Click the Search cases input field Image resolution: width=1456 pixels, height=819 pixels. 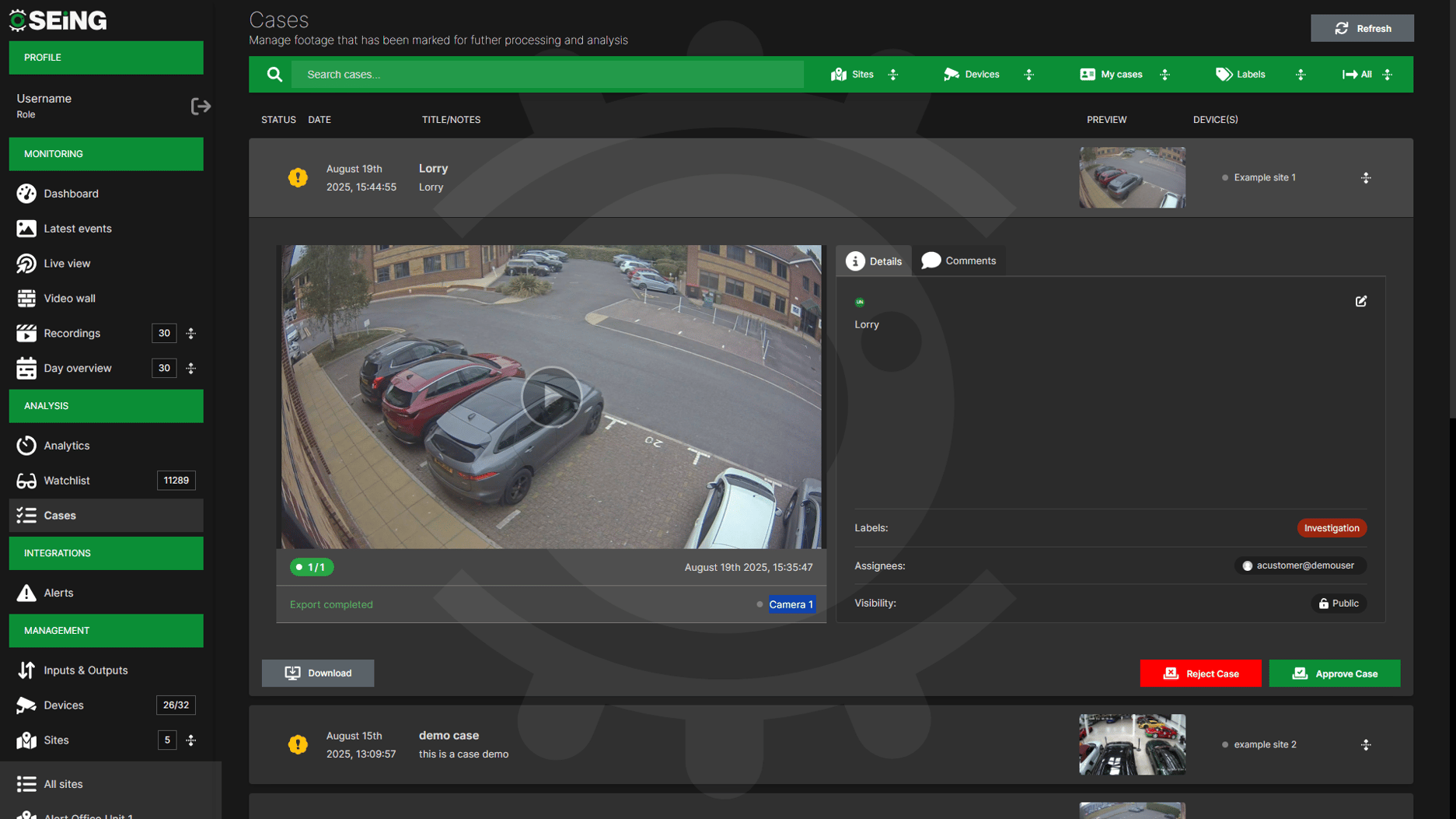click(x=544, y=74)
